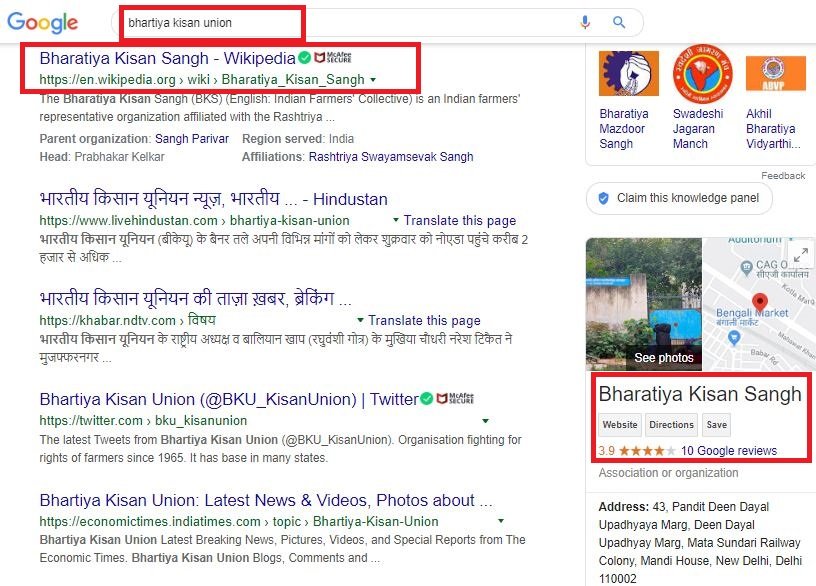Click the voice search microphone icon
The height and width of the screenshot is (586, 816).
(585, 22)
